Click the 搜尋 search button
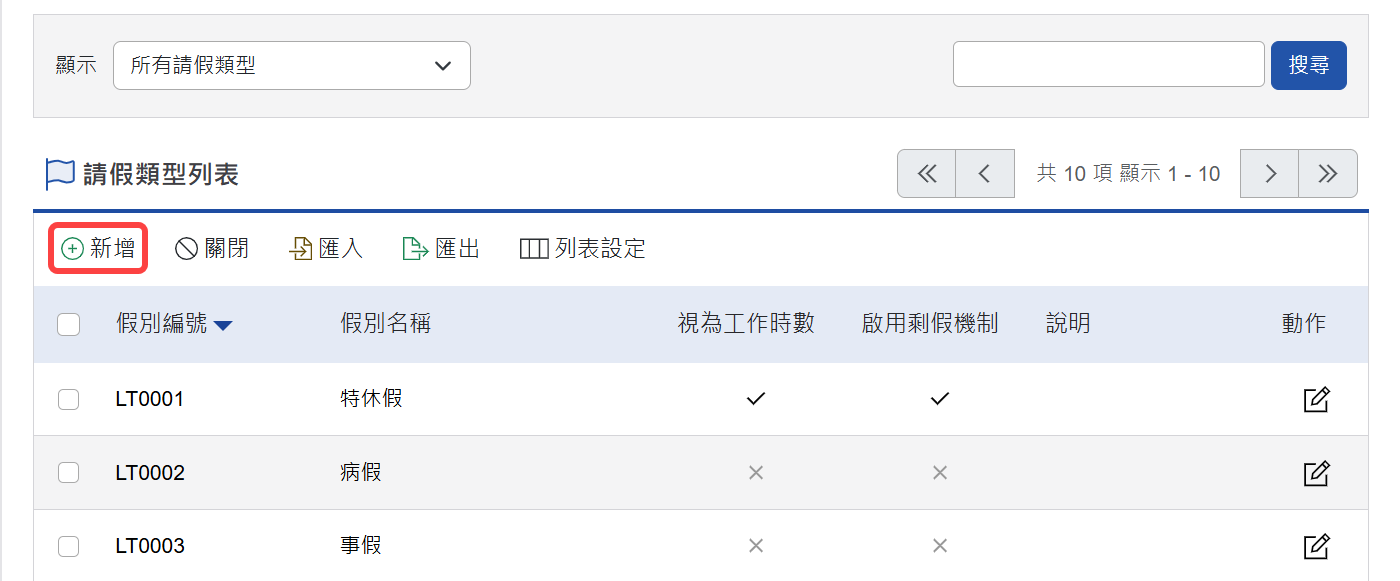 pyautogui.click(x=1308, y=64)
